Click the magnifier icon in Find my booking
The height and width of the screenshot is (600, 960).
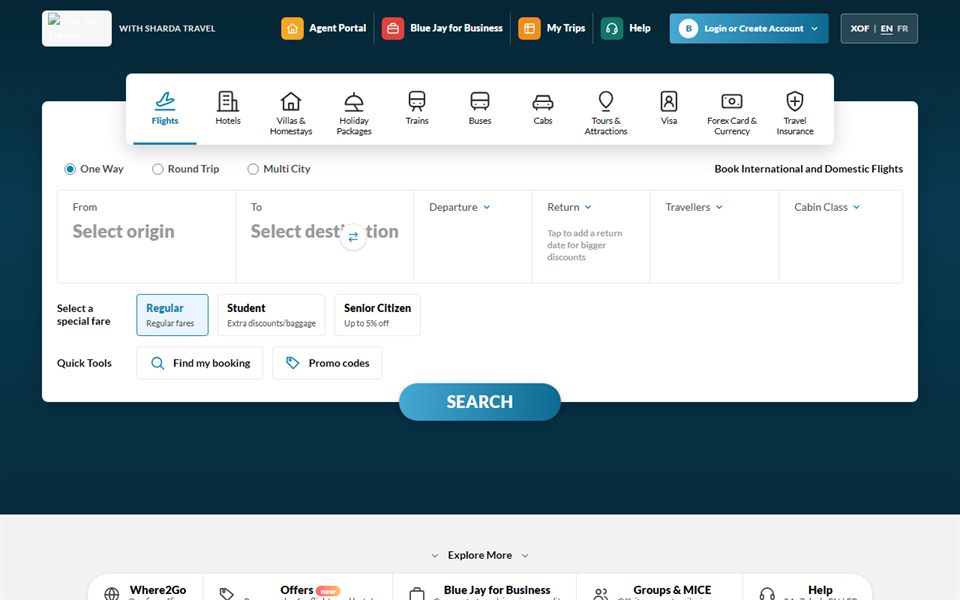tap(157, 363)
